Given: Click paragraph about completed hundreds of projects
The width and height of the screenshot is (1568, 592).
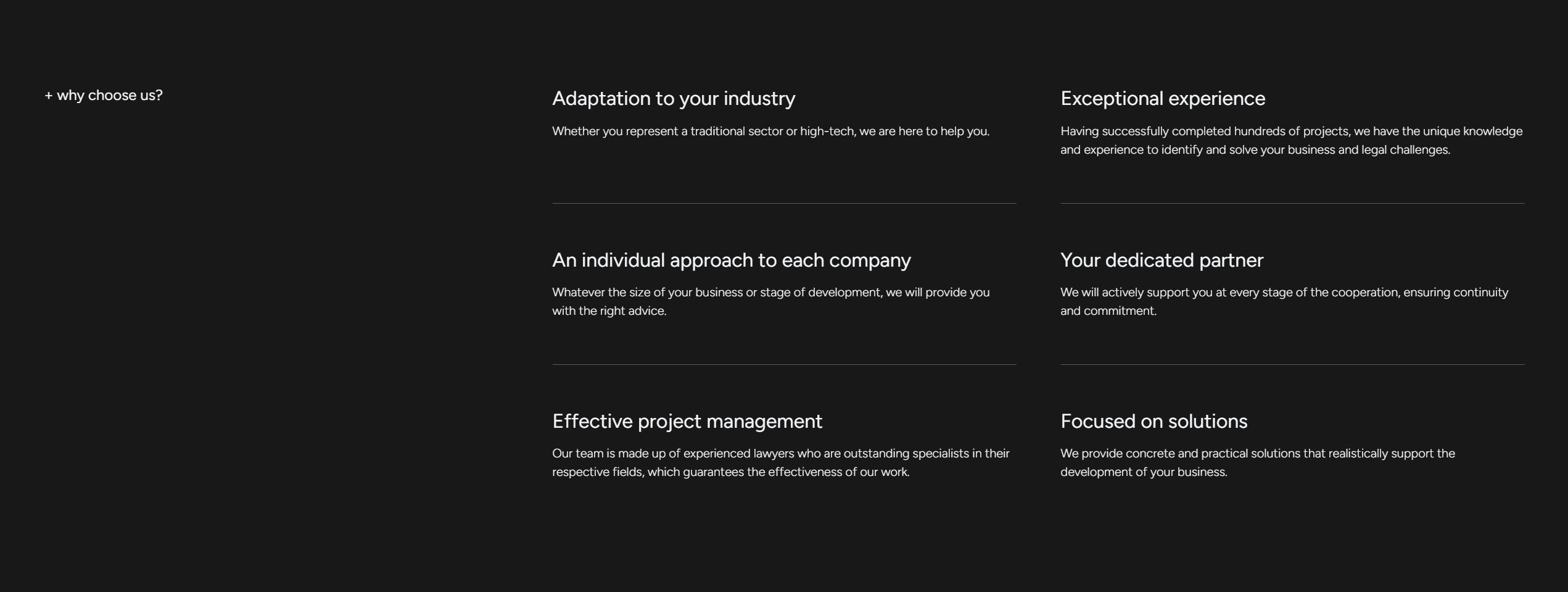Looking at the screenshot, I should pos(1291,141).
